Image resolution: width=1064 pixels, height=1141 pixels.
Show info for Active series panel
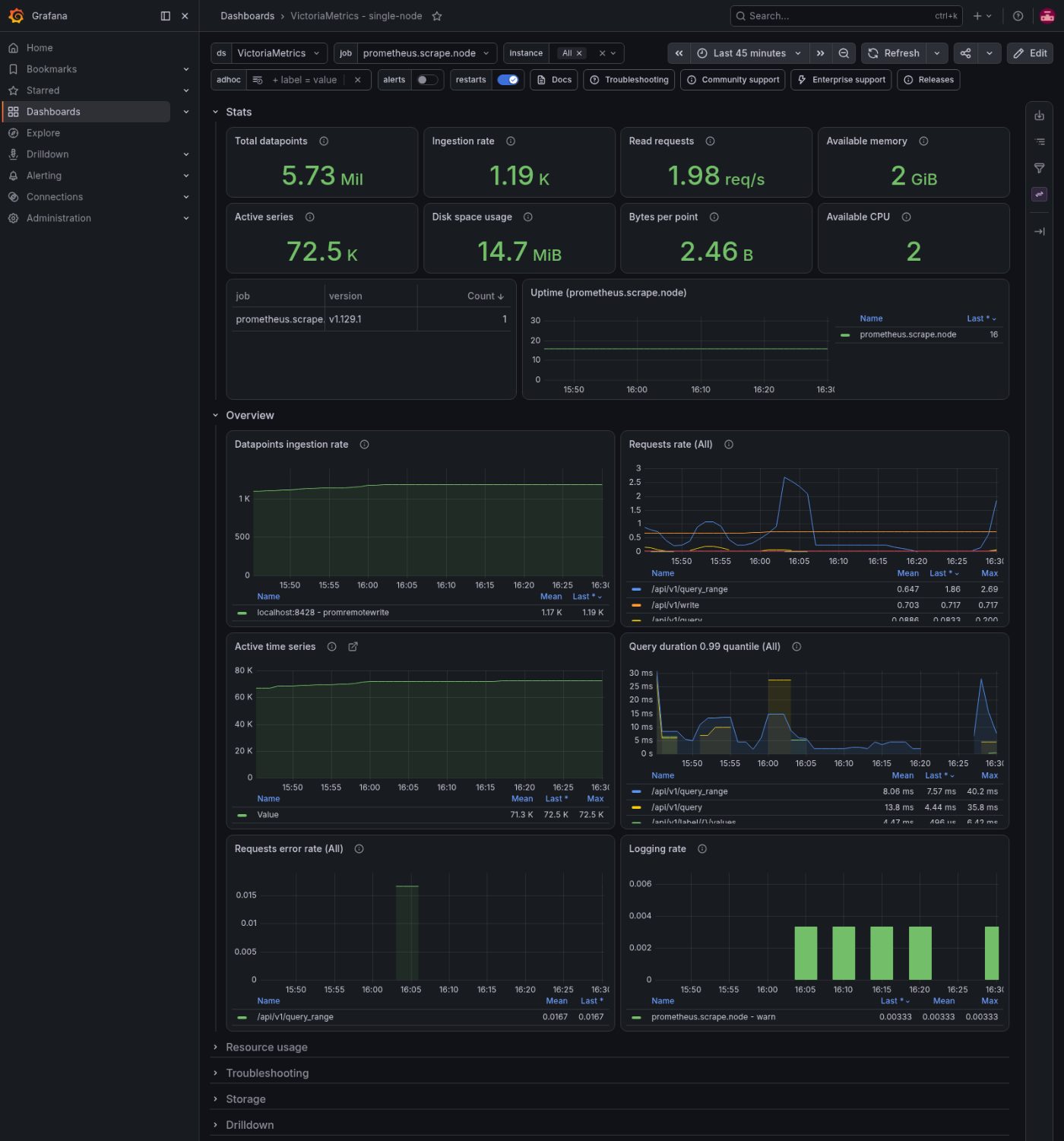coord(309,217)
